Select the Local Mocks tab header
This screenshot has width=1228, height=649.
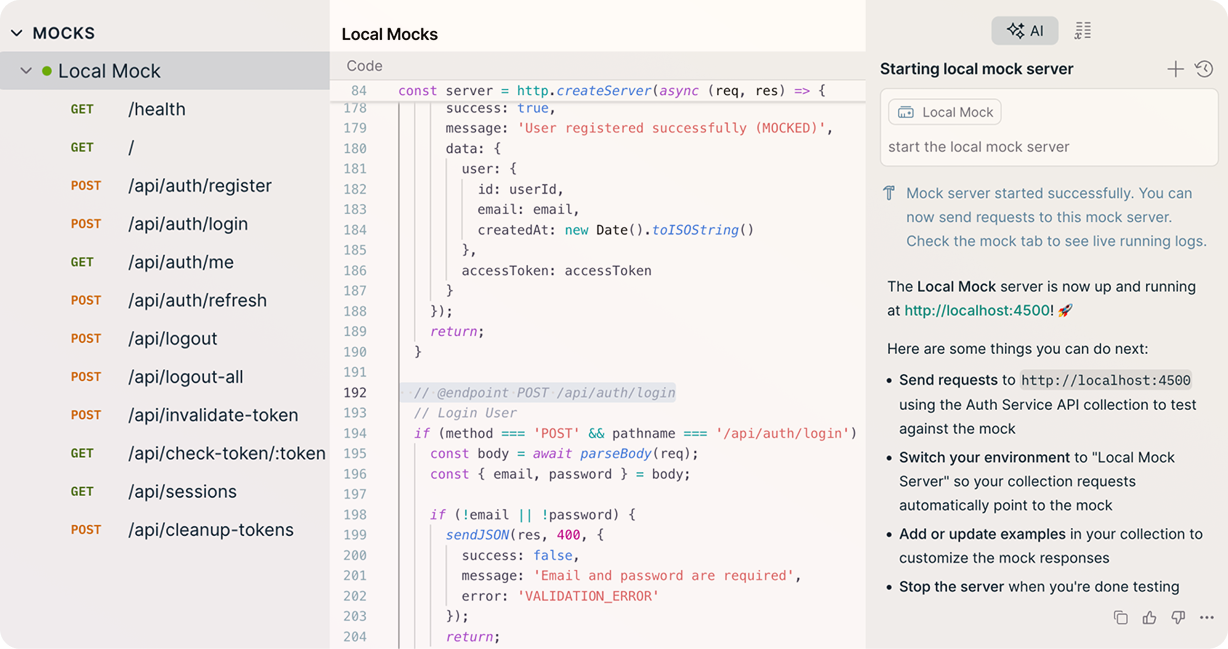pos(389,33)
